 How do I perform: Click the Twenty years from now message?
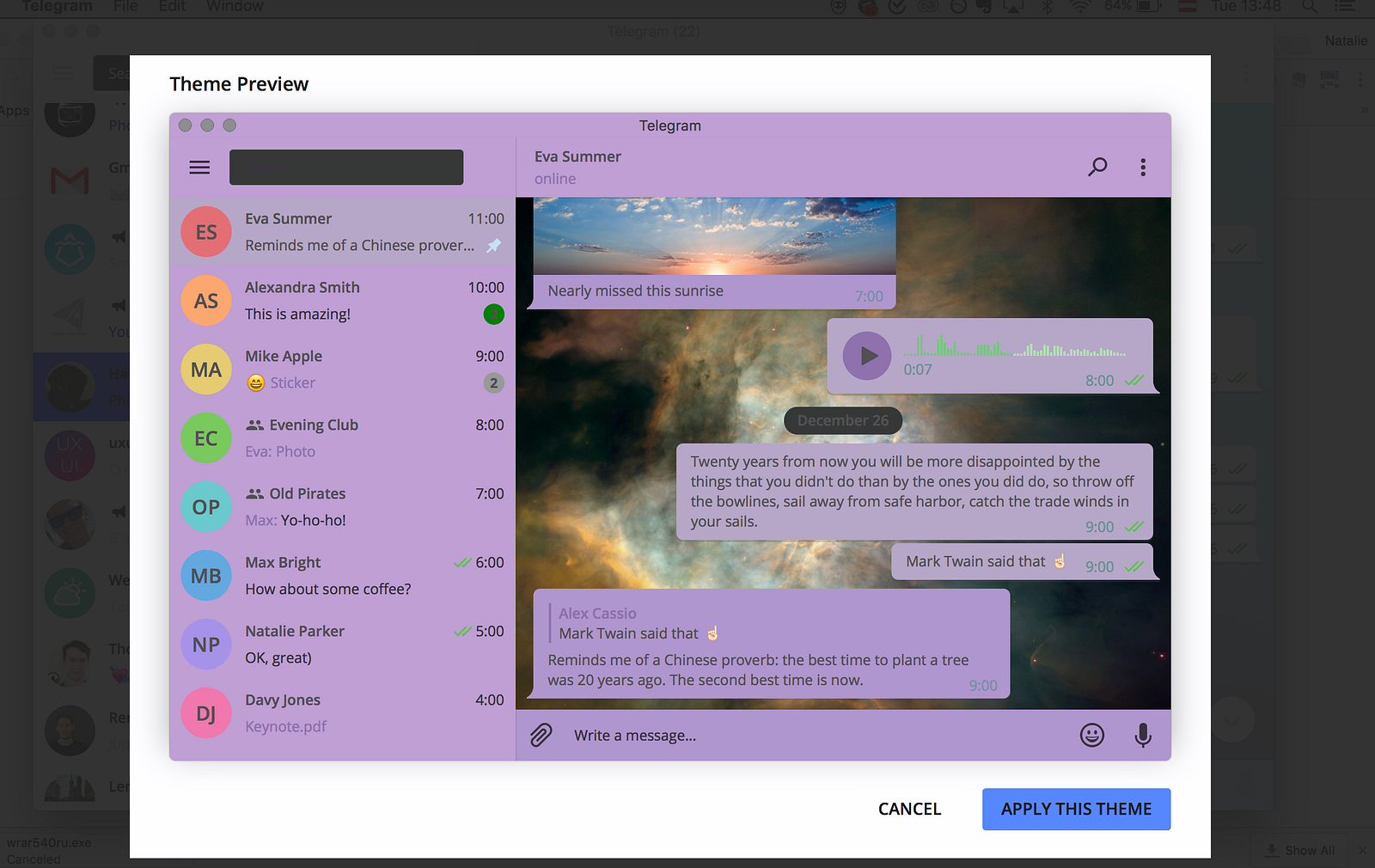(914, 492)
